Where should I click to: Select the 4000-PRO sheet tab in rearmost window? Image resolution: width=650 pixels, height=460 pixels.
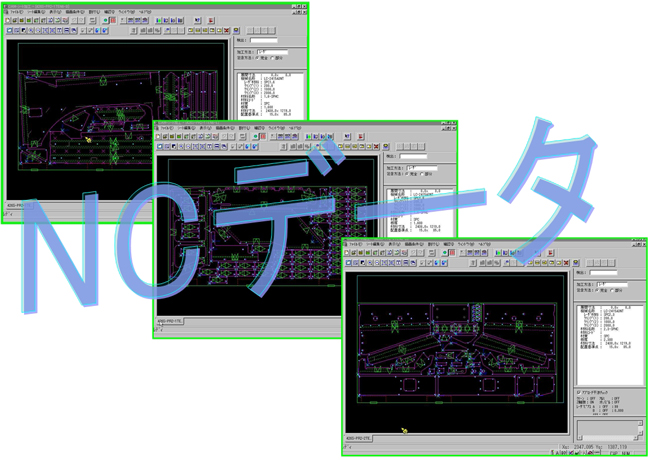19,206
